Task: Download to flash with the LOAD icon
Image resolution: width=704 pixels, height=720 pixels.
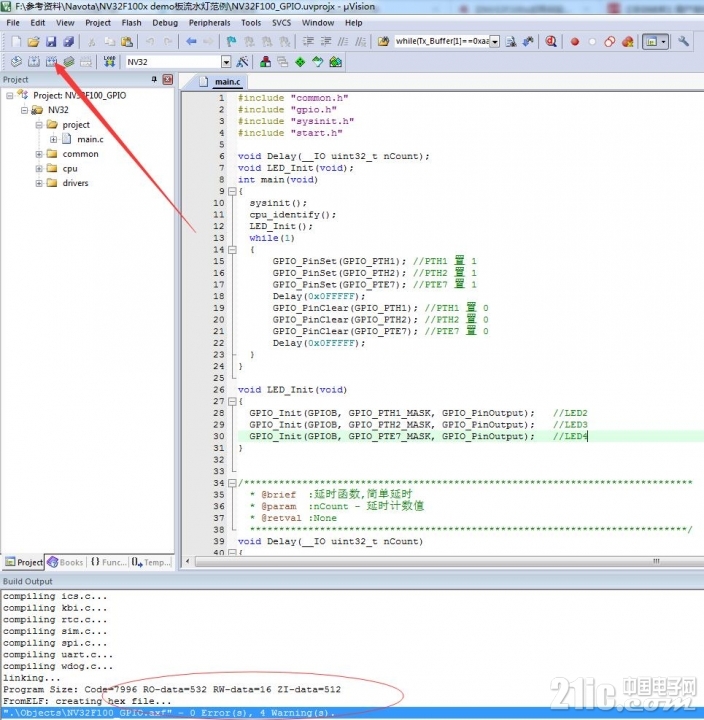Action: [109, 62]
